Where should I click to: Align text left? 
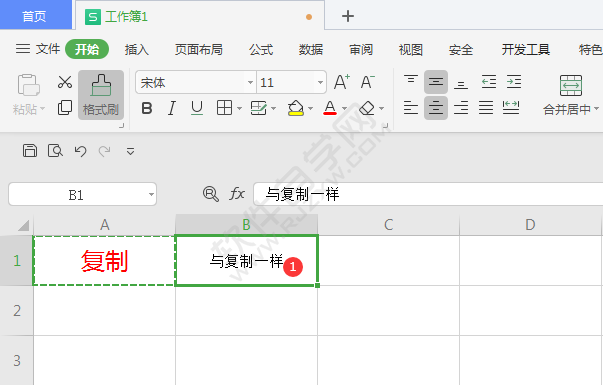coord(411,108)
